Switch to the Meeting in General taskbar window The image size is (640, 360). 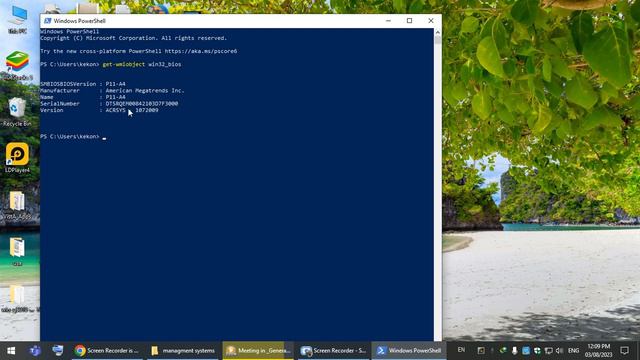(x=258, y=351)
